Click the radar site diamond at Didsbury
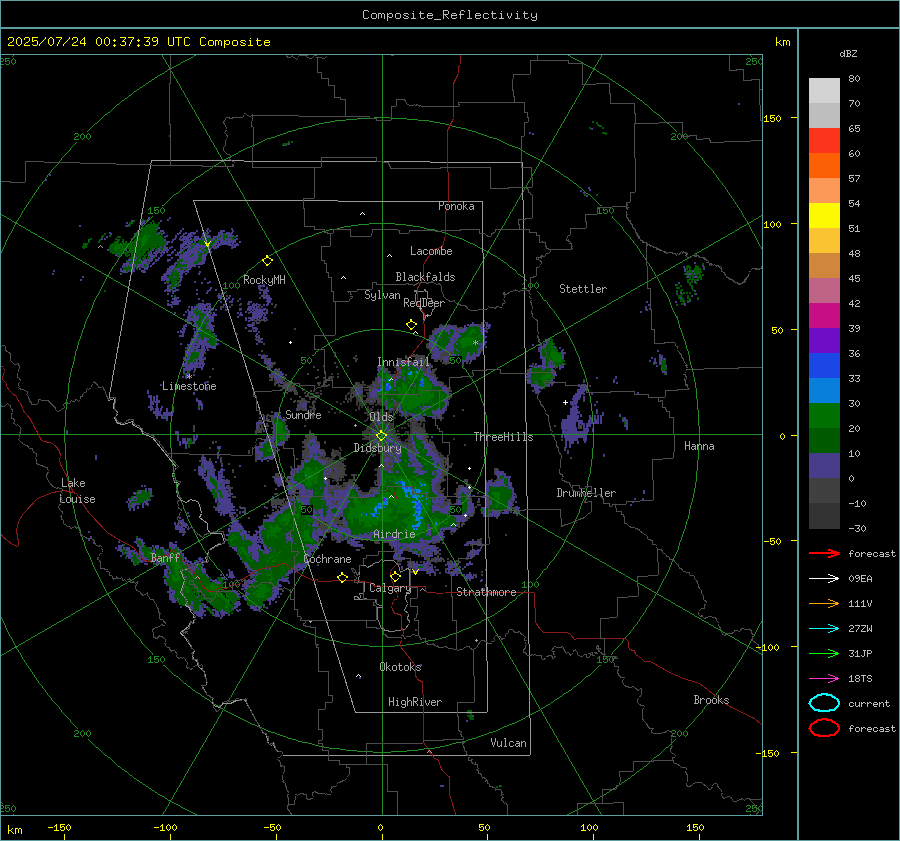 pos(381,435)
